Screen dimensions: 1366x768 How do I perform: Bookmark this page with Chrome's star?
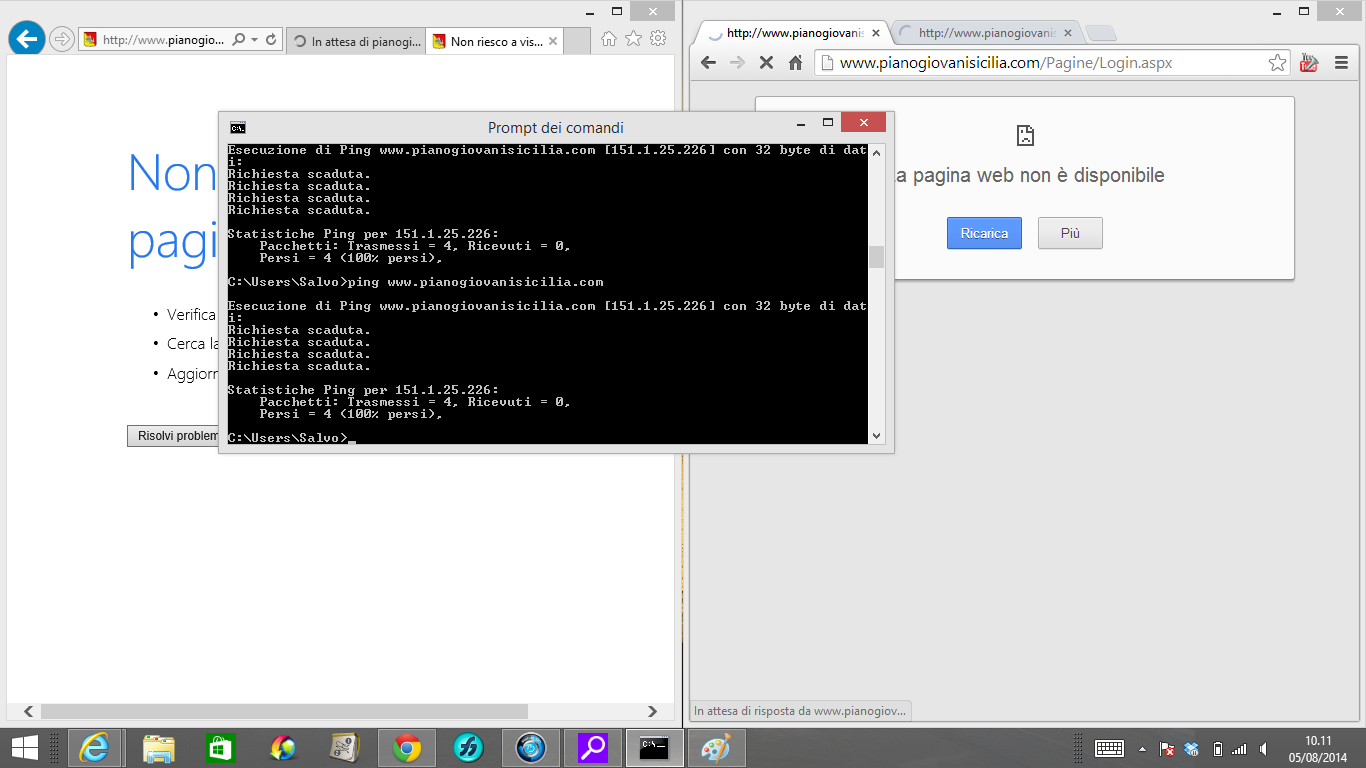click(x=1277, y=63)
